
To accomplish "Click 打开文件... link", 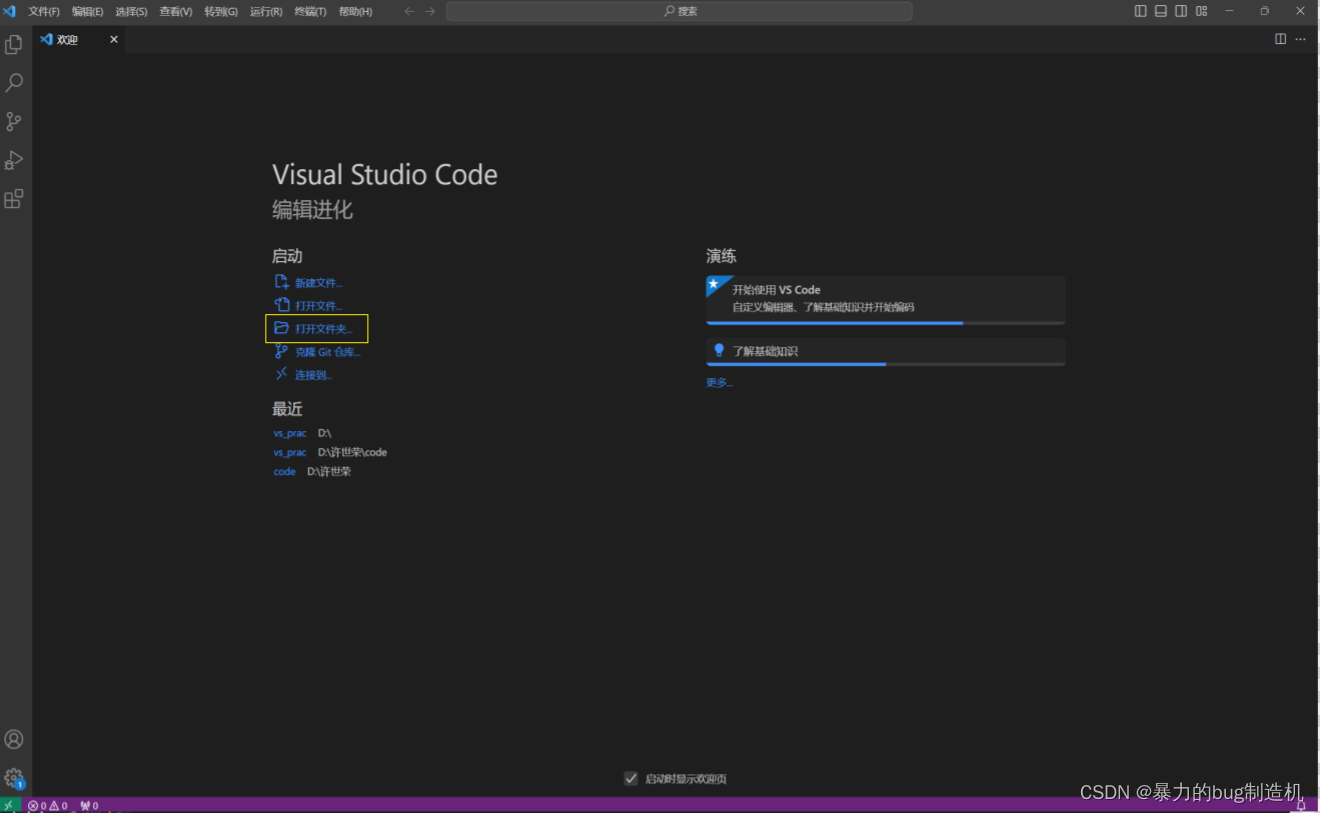I will click(x=308, y=306).
